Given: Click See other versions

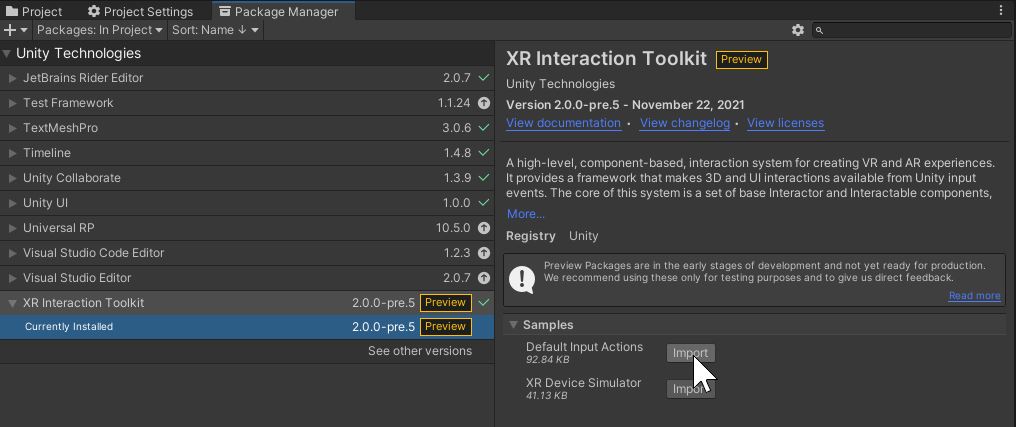Looking at the screenshot, I should pos(420,351).
